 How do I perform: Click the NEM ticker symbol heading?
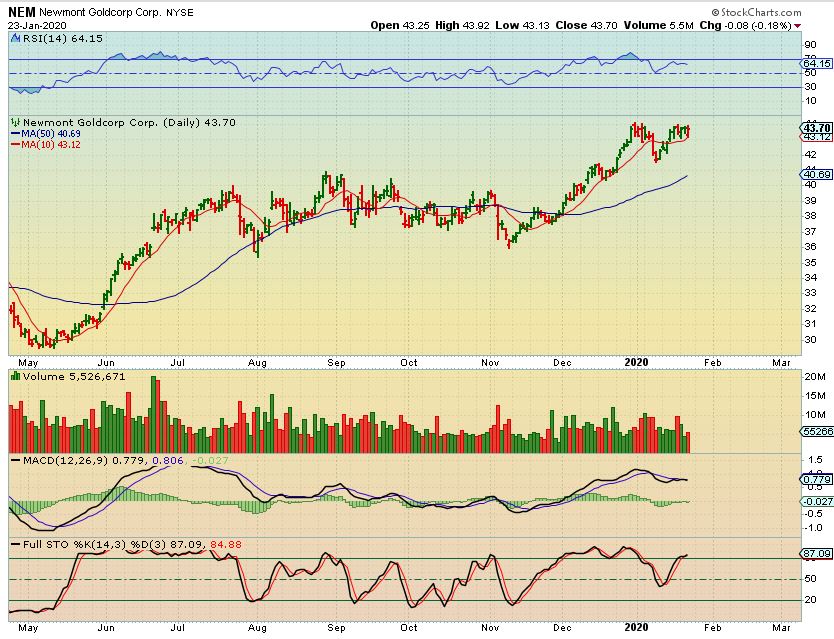(22, 12)
